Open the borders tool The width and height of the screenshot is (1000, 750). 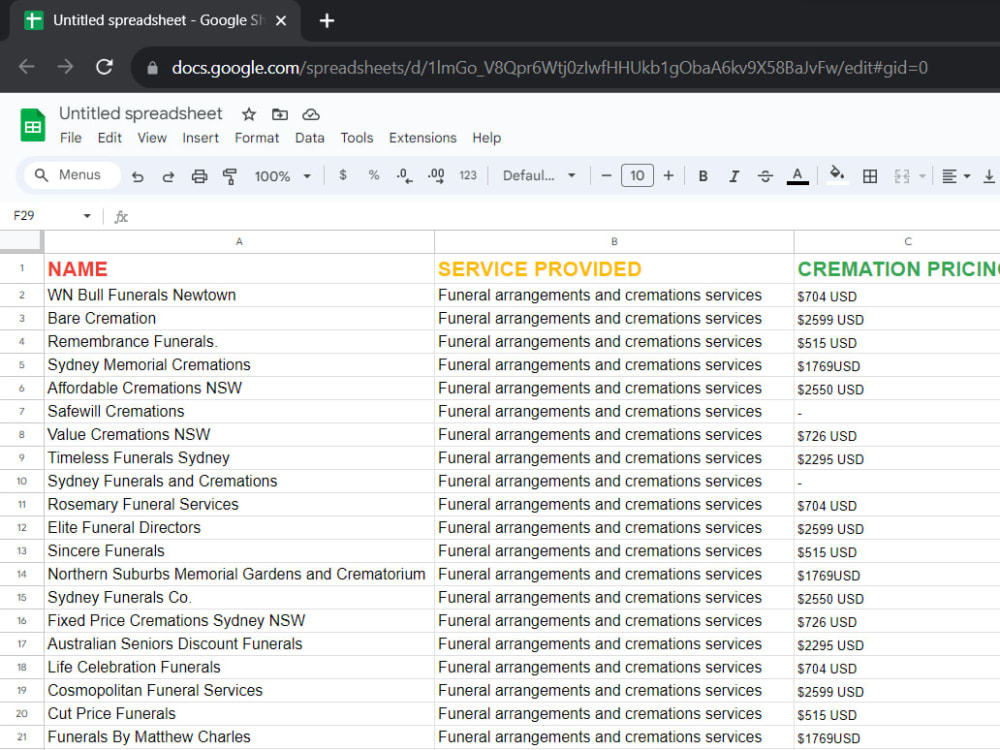tap(869, 175)
